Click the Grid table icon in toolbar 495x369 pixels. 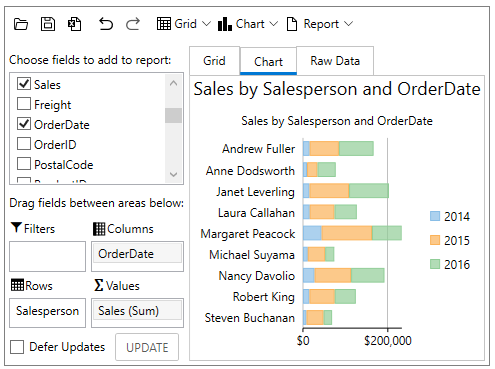pyautogui.click(x=164, y=24)
